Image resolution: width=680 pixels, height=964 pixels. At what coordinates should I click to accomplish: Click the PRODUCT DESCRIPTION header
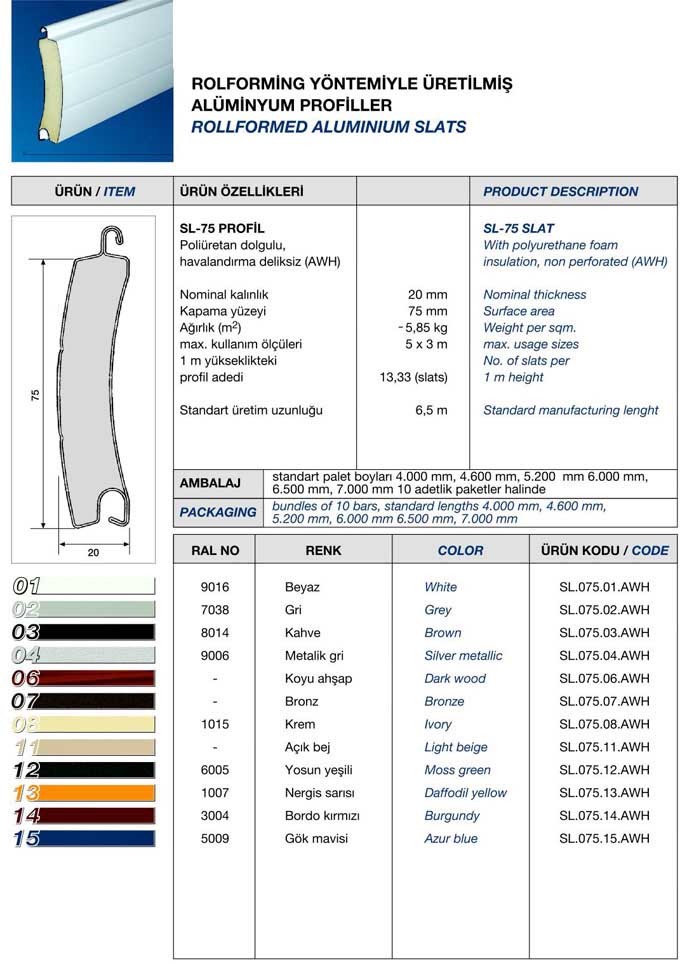(x=560, y=191)
